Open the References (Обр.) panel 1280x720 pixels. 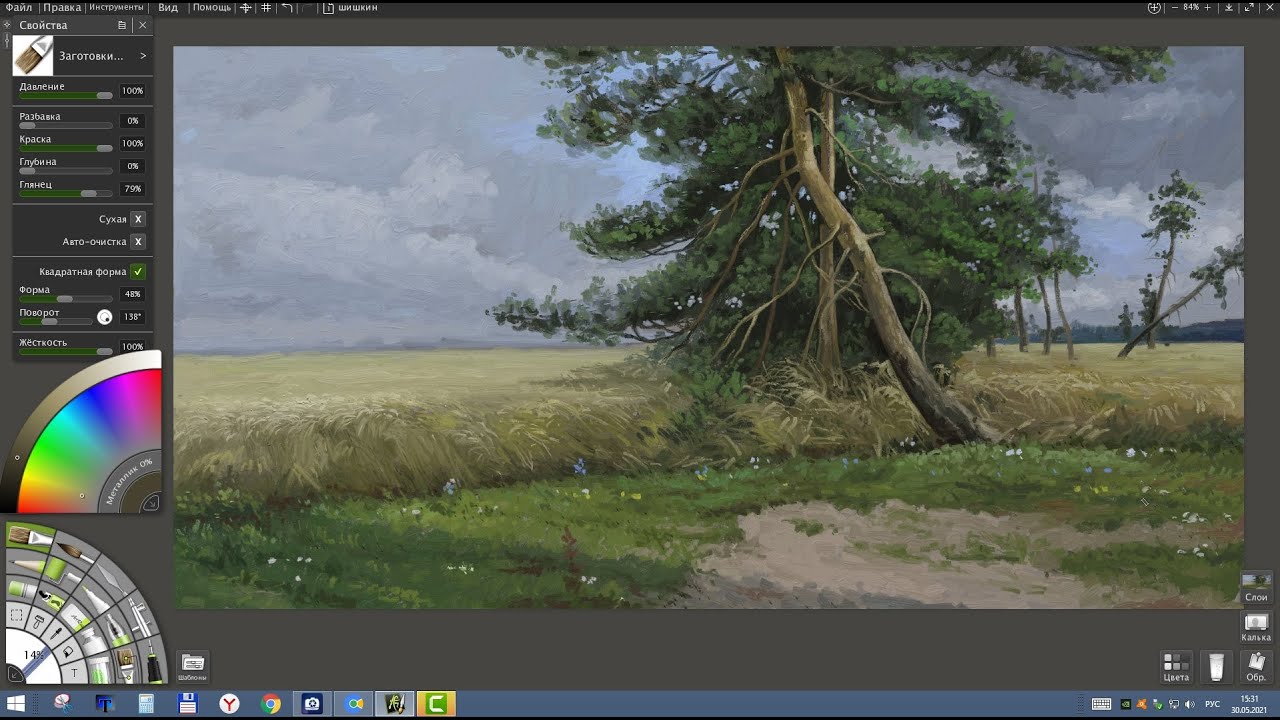(x=1256, y=667)
